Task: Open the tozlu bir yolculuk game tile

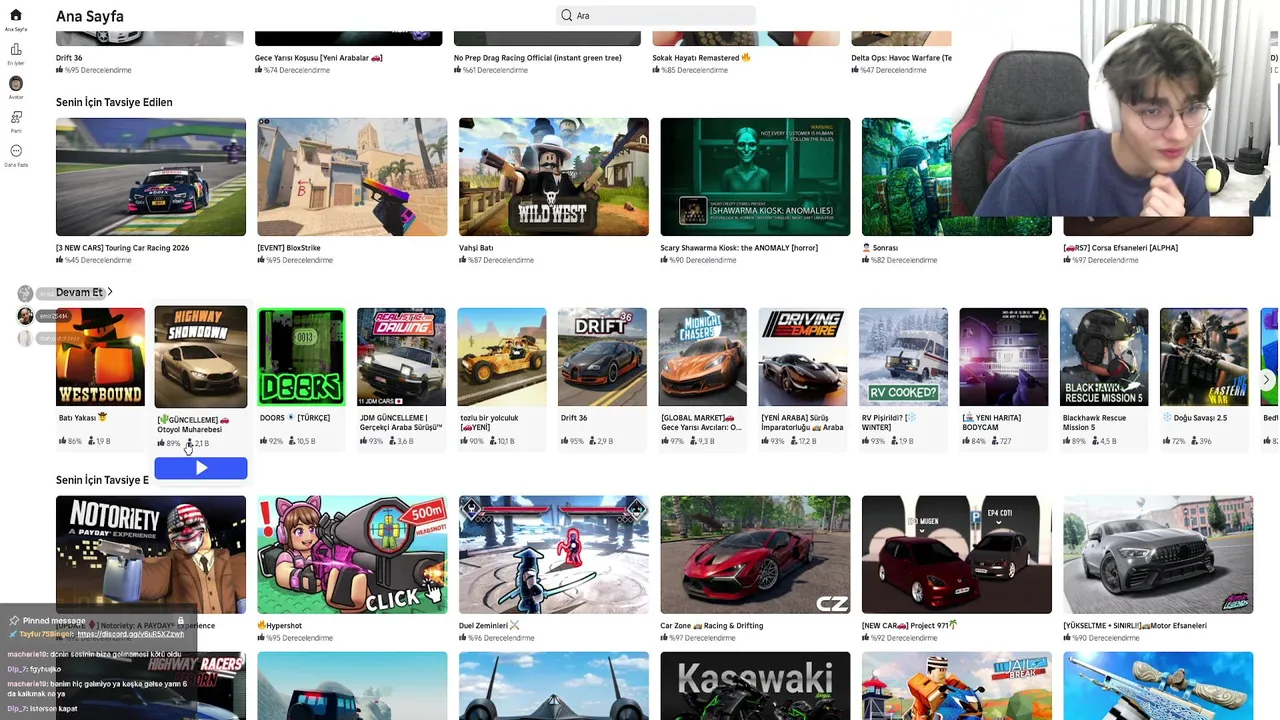Action: tap(502, 357)
